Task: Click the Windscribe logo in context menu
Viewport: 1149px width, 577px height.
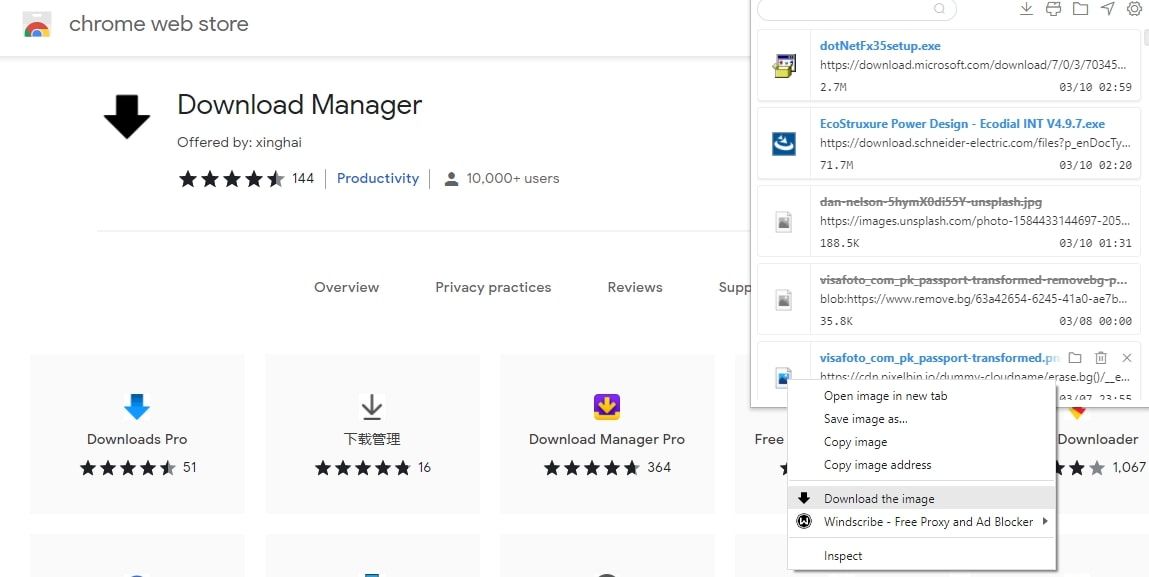Action: (804, 521)
